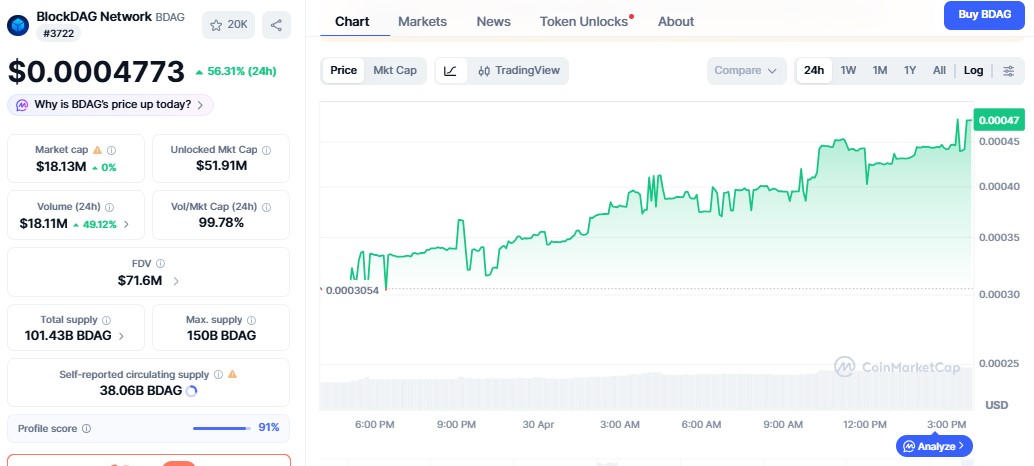Click the 30 Apr date axis label
This screenshot has width=1034, height=466.
538,424
